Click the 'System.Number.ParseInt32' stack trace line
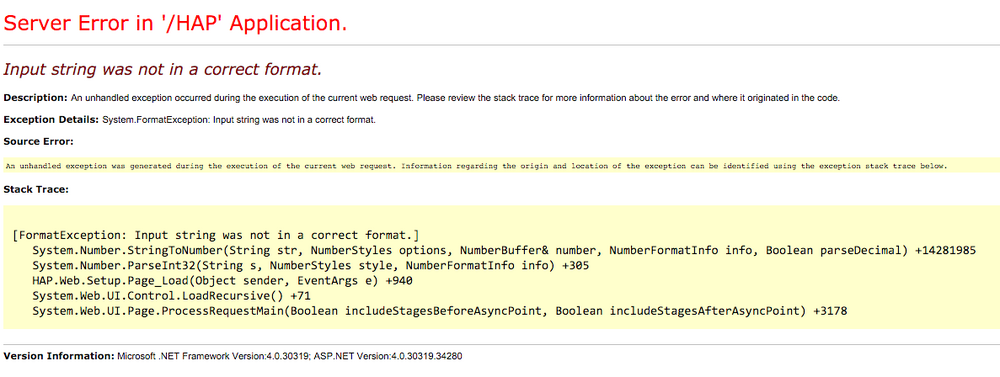 pos(311,265)
